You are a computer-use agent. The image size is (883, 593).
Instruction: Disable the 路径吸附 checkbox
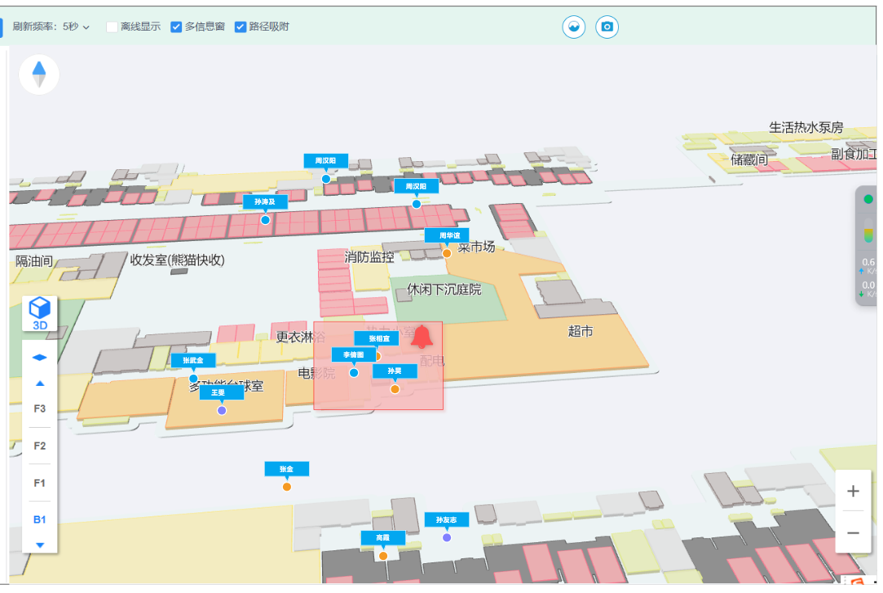(x=241, y=27)
